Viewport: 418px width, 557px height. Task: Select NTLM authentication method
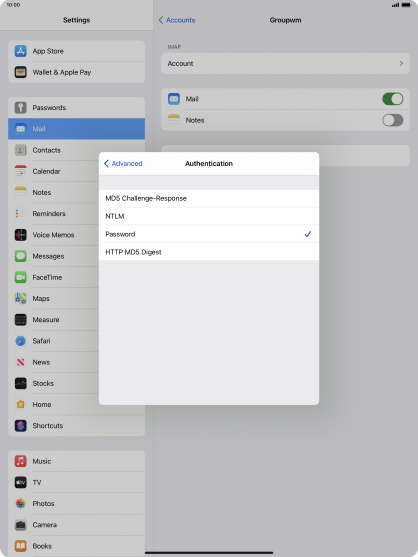tap(209, 216)
